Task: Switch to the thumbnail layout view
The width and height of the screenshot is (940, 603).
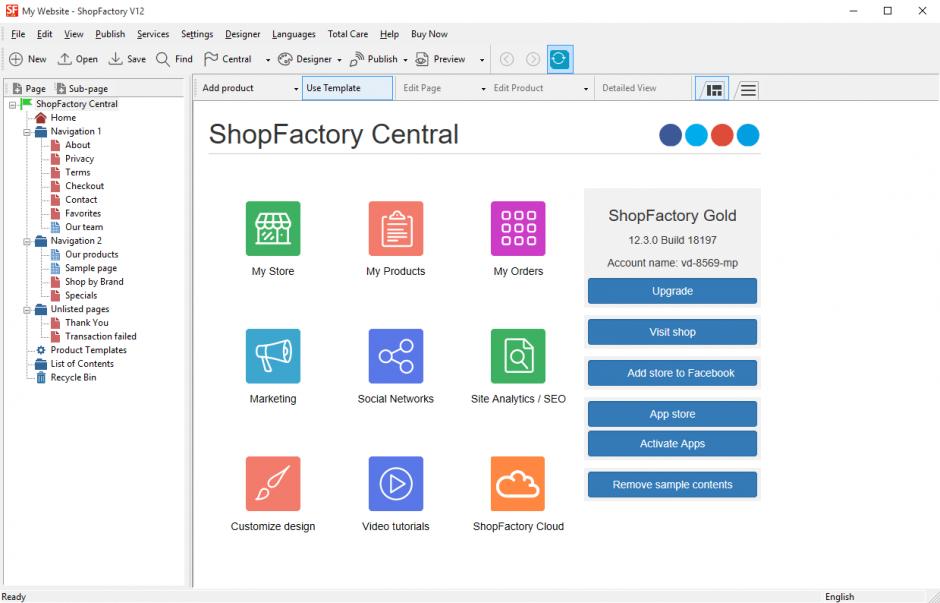Action: 713,89
